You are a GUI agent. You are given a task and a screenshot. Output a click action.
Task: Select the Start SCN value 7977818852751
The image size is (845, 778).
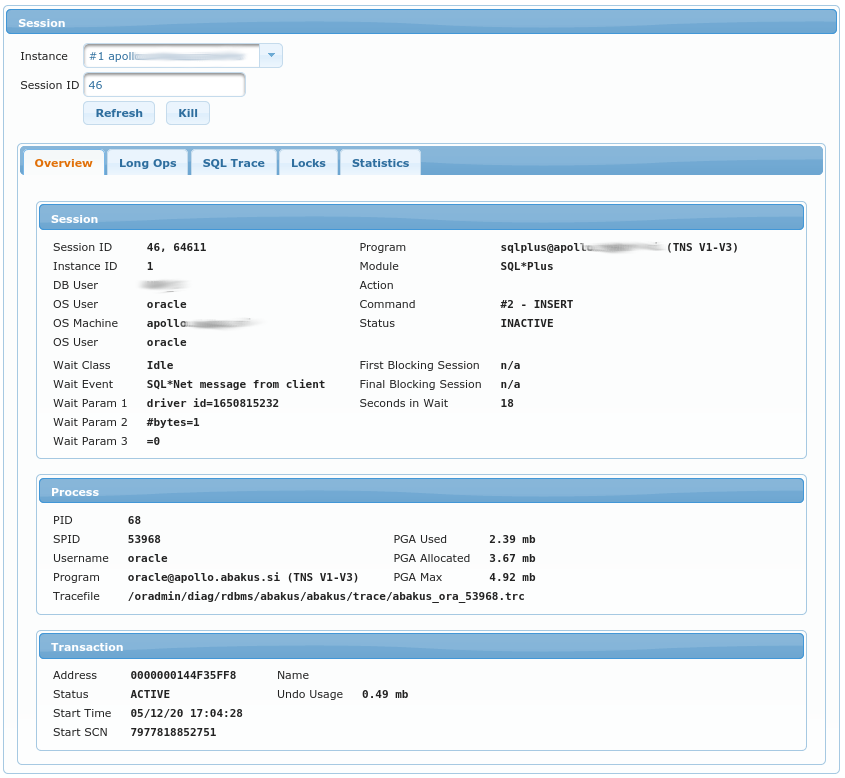tap(173, 732)
